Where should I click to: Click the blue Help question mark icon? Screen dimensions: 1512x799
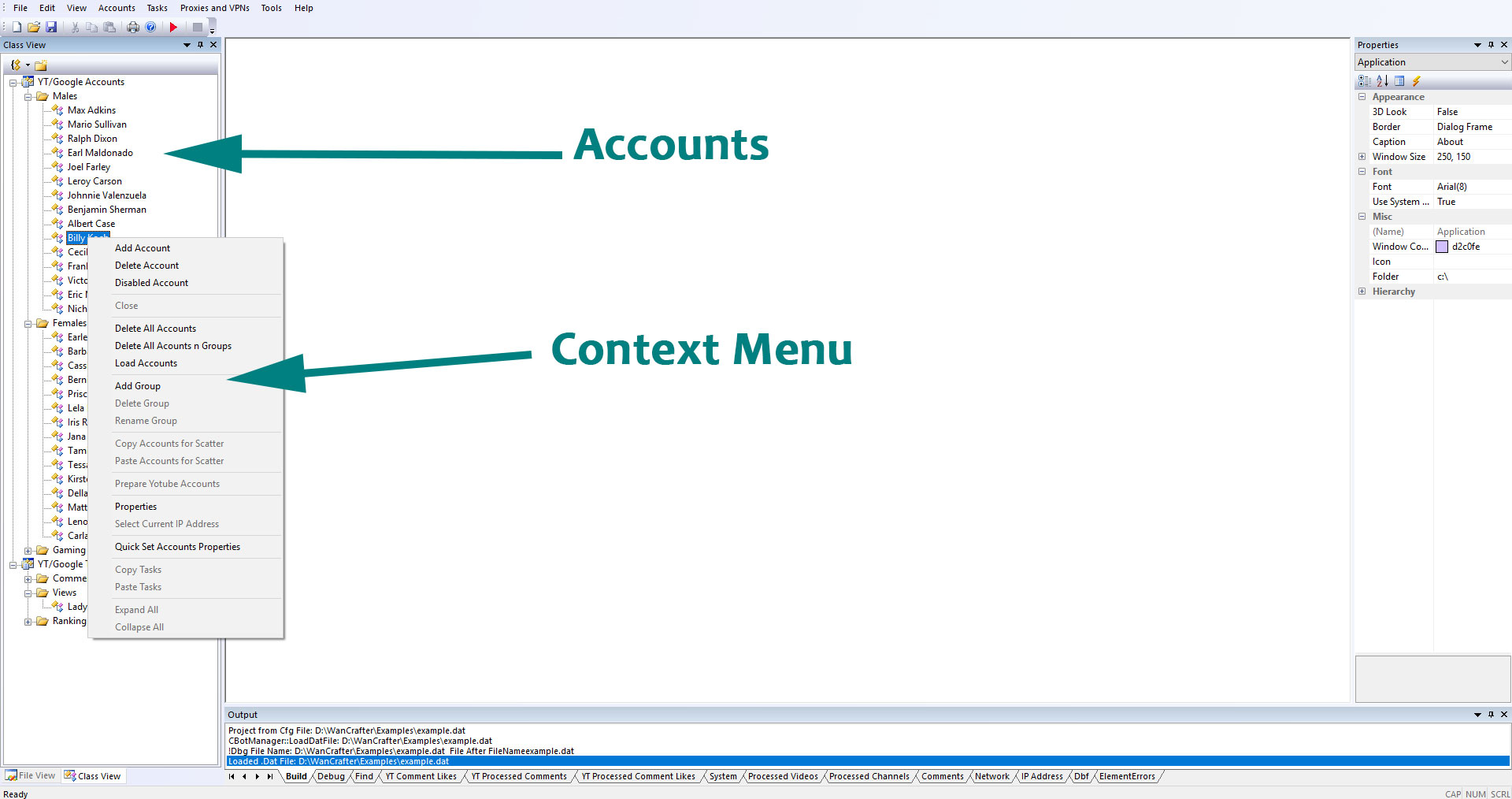(x=150, y=27)
